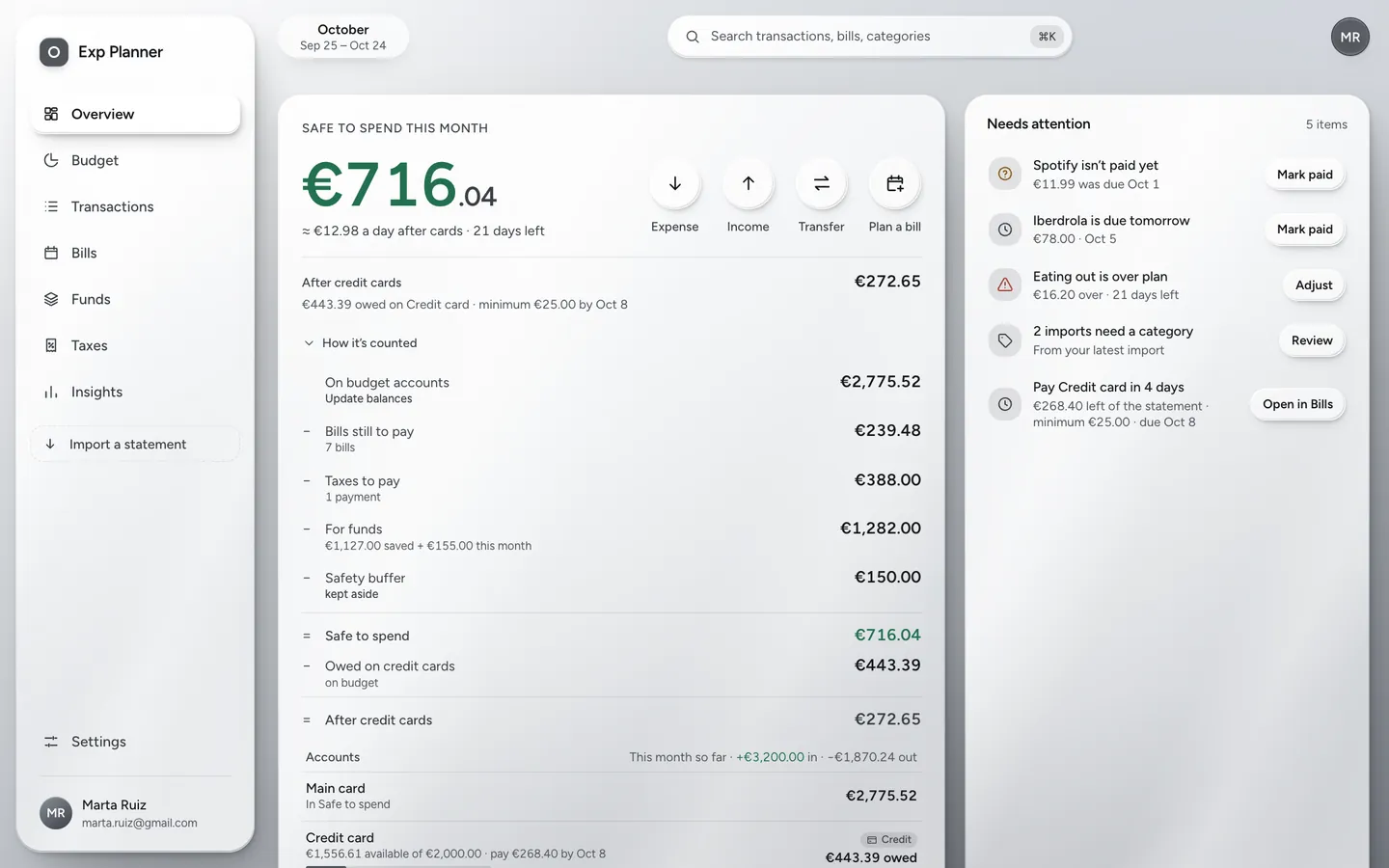Mark Iberdrola bill as paid
Screen dimensions: 1389x868
[x=1305, y=230]
